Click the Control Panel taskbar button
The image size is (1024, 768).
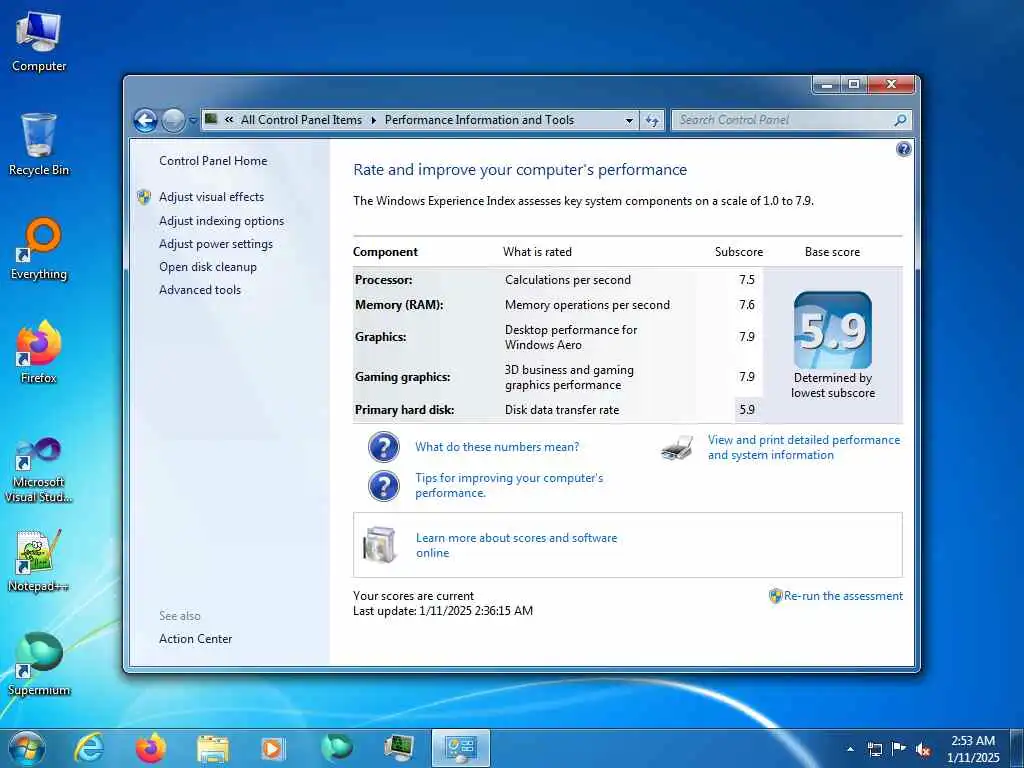pos(460,748)
